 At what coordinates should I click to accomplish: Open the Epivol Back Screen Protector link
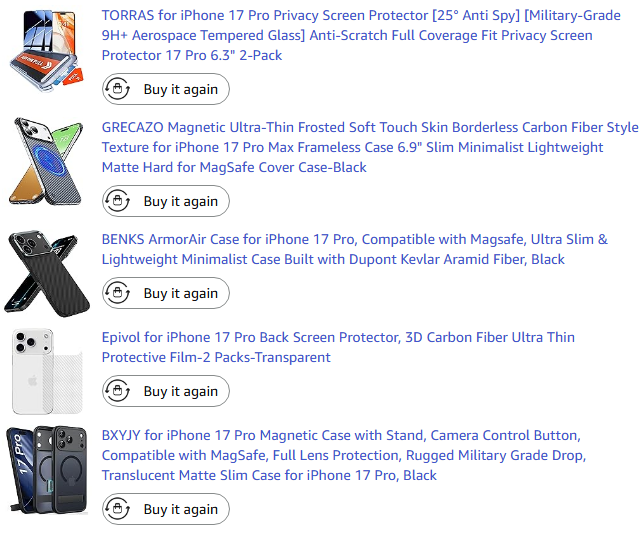(338, 347)
